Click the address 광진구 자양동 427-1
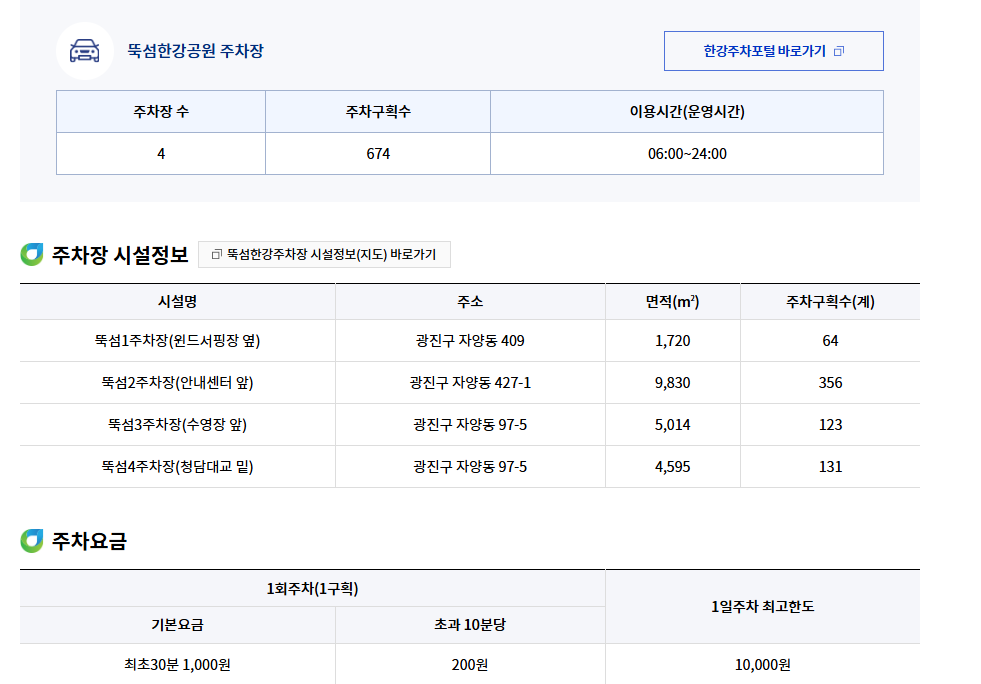The height and width of the screenshot is (684, 981). [x=470, y=383]
